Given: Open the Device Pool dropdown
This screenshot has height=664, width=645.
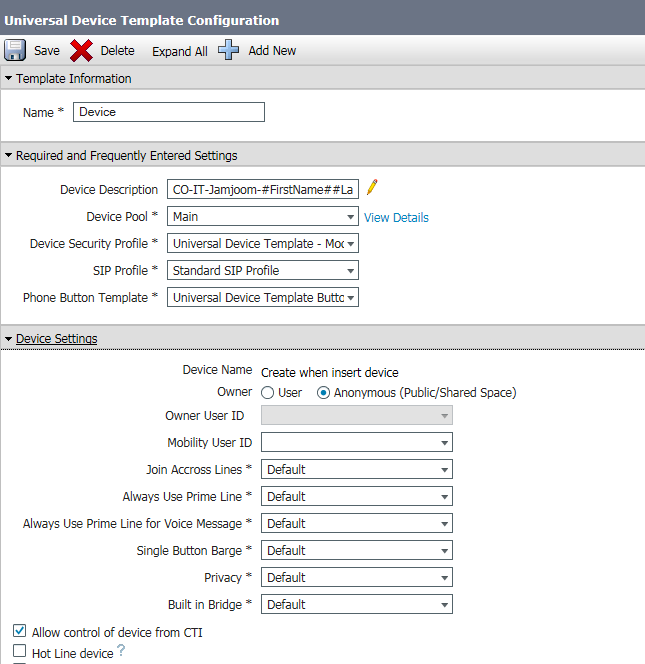Looking at the screenshot, I should (x=263, y=217).
